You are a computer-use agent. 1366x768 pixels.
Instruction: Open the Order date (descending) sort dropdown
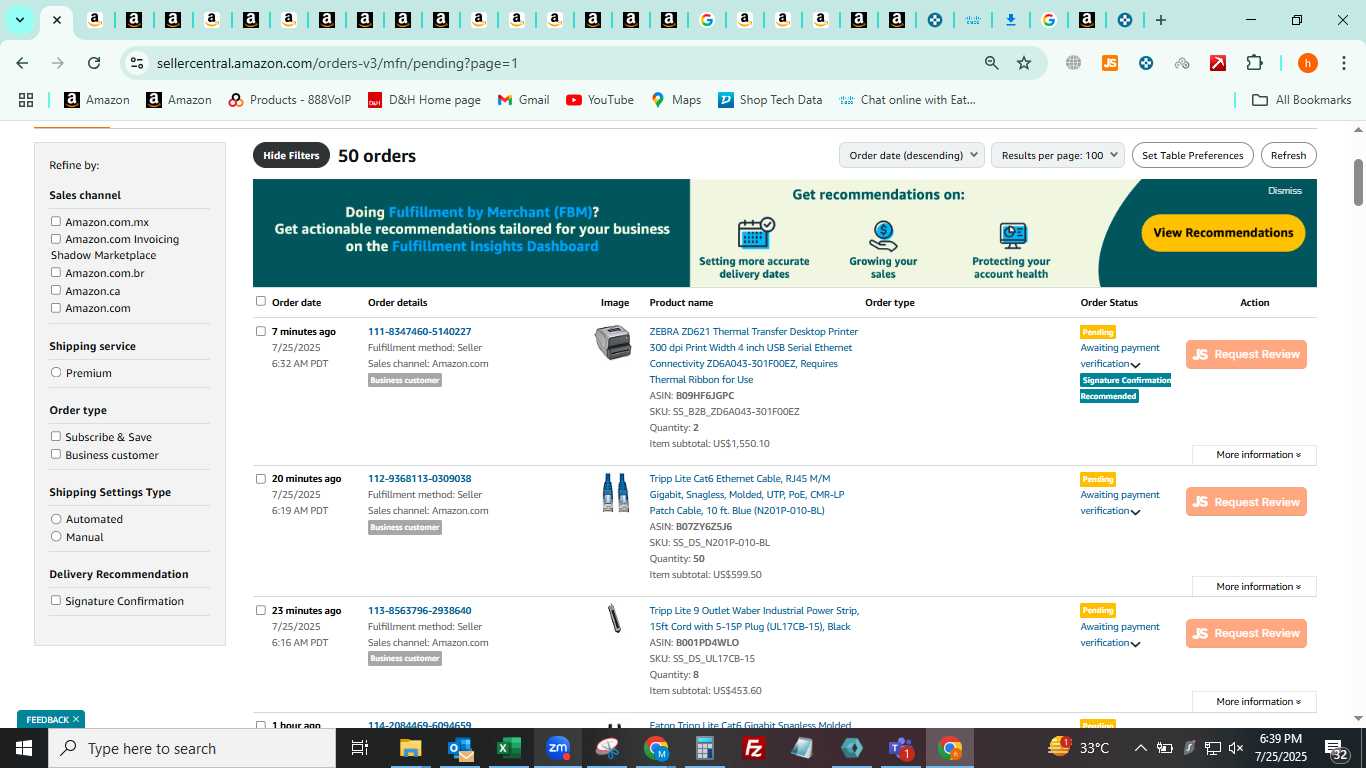point(913,155)
